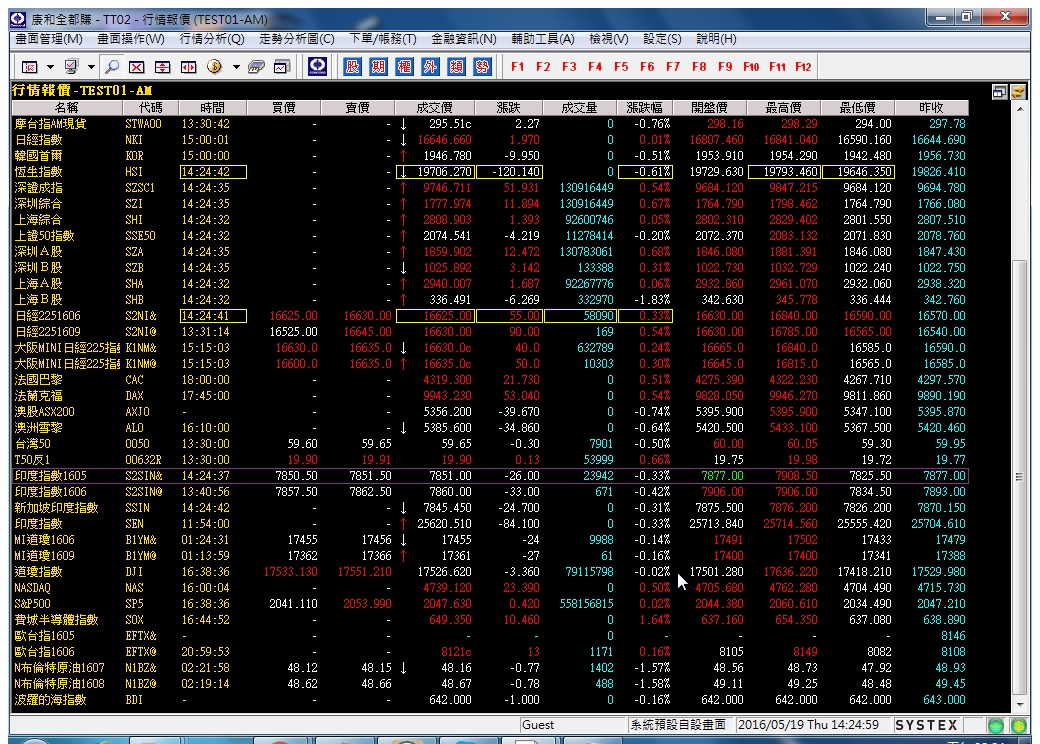Click the quote panel restore window icon
Image resolution: width=1040 pixels, height=744 pixels.
pos(1000,92)
